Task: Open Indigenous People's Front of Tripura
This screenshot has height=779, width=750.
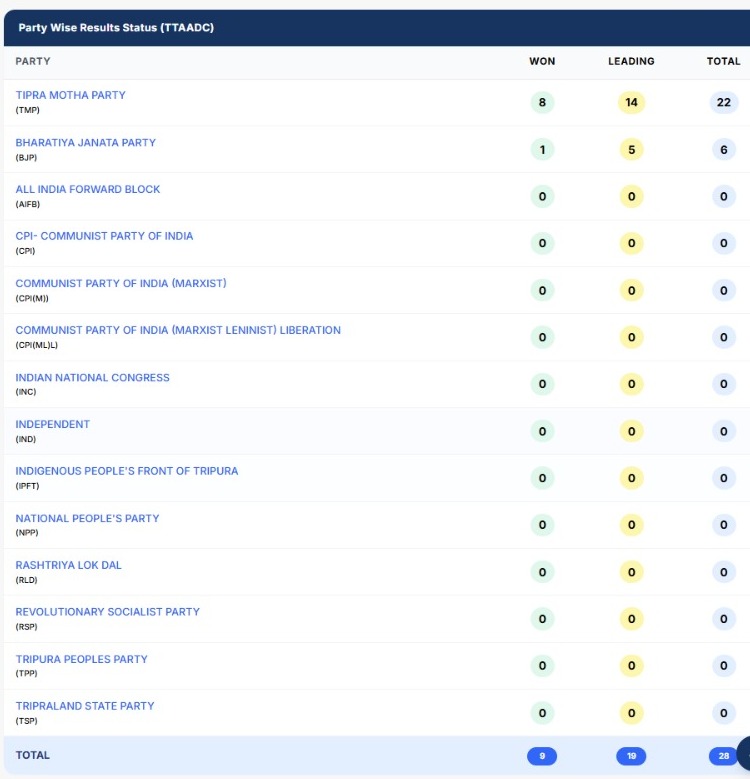Action: [x=126, y=471]
